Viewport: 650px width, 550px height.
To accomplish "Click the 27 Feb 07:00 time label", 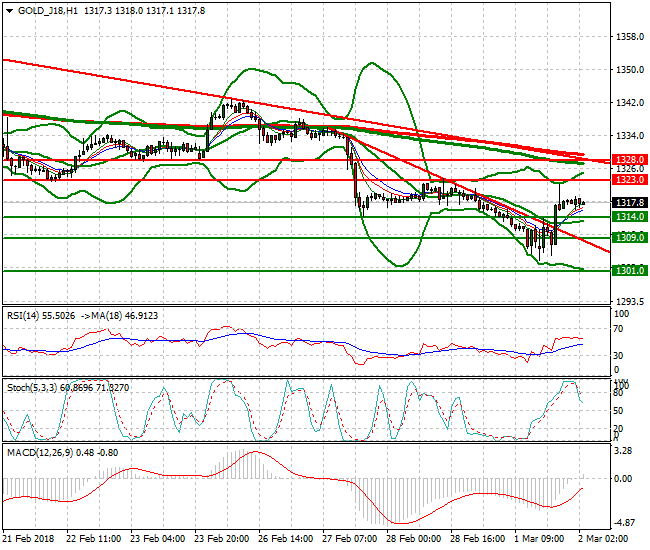I will (x=349, y=539).
